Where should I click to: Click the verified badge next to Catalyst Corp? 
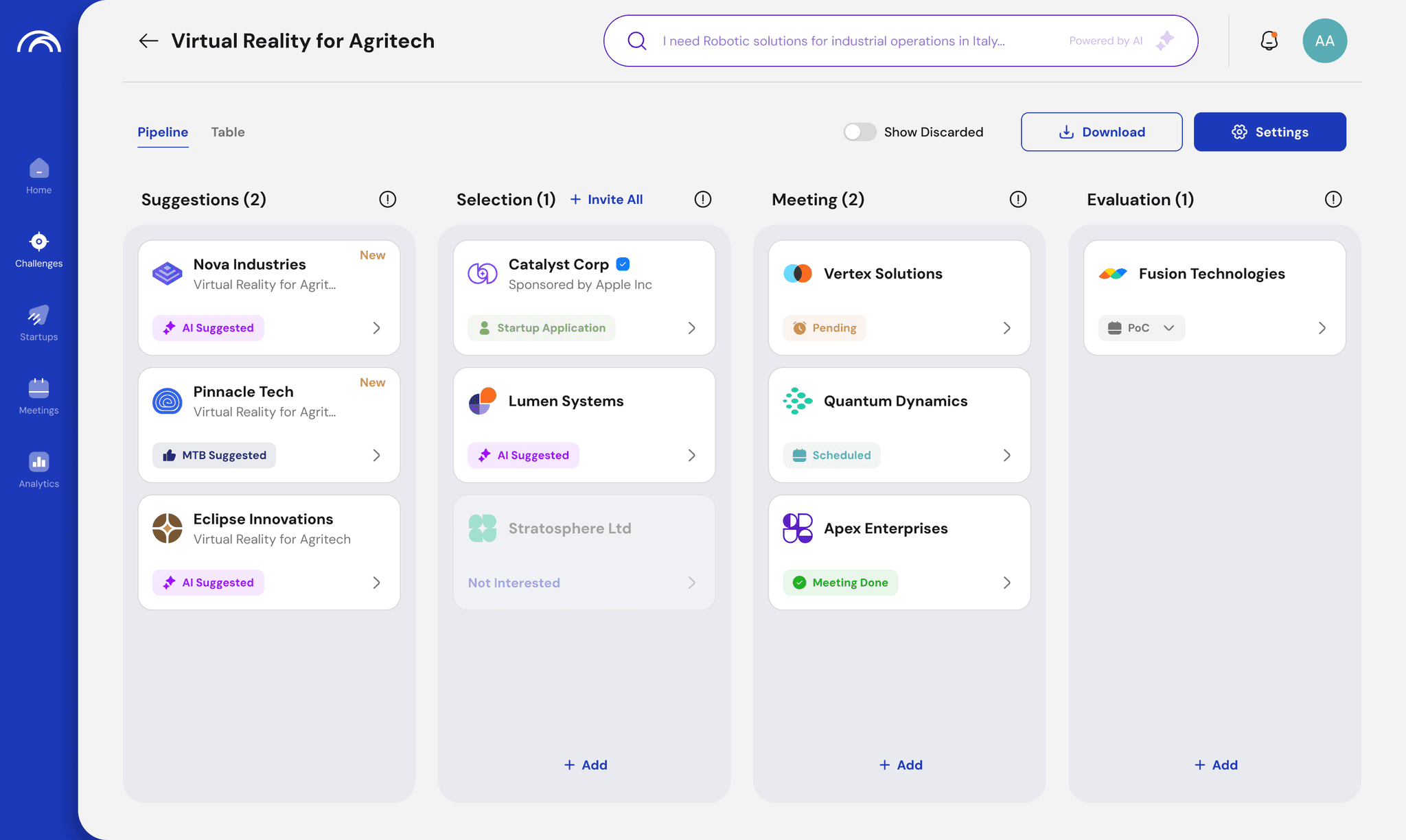(x=623, y=264)
